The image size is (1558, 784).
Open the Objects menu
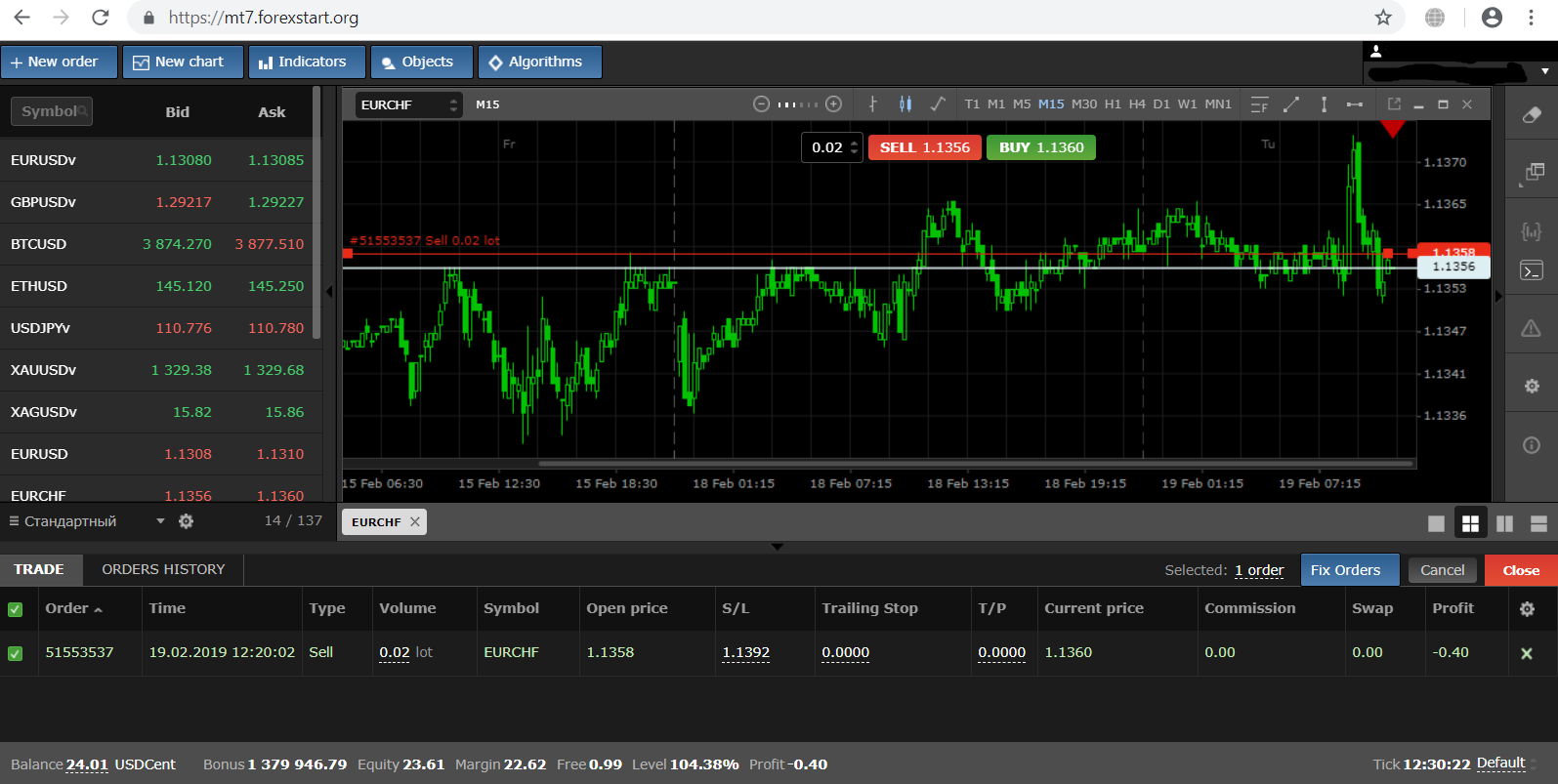(422, 62)
